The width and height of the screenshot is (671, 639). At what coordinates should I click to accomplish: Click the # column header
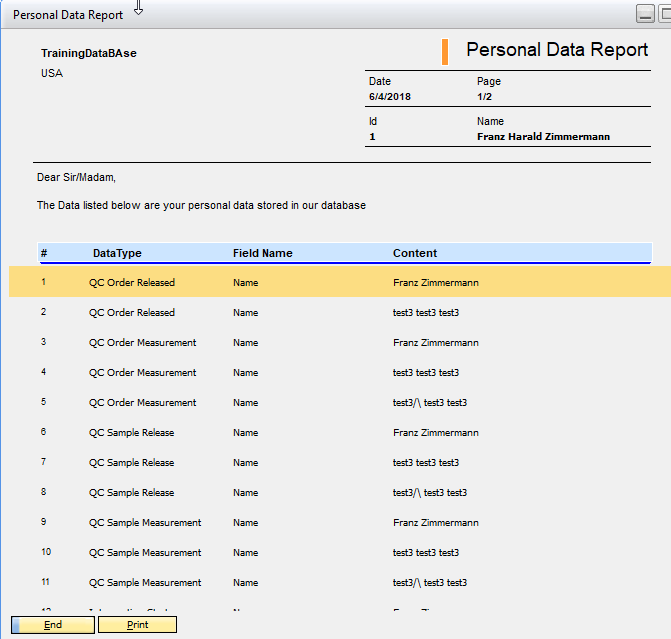pos(44,253)
